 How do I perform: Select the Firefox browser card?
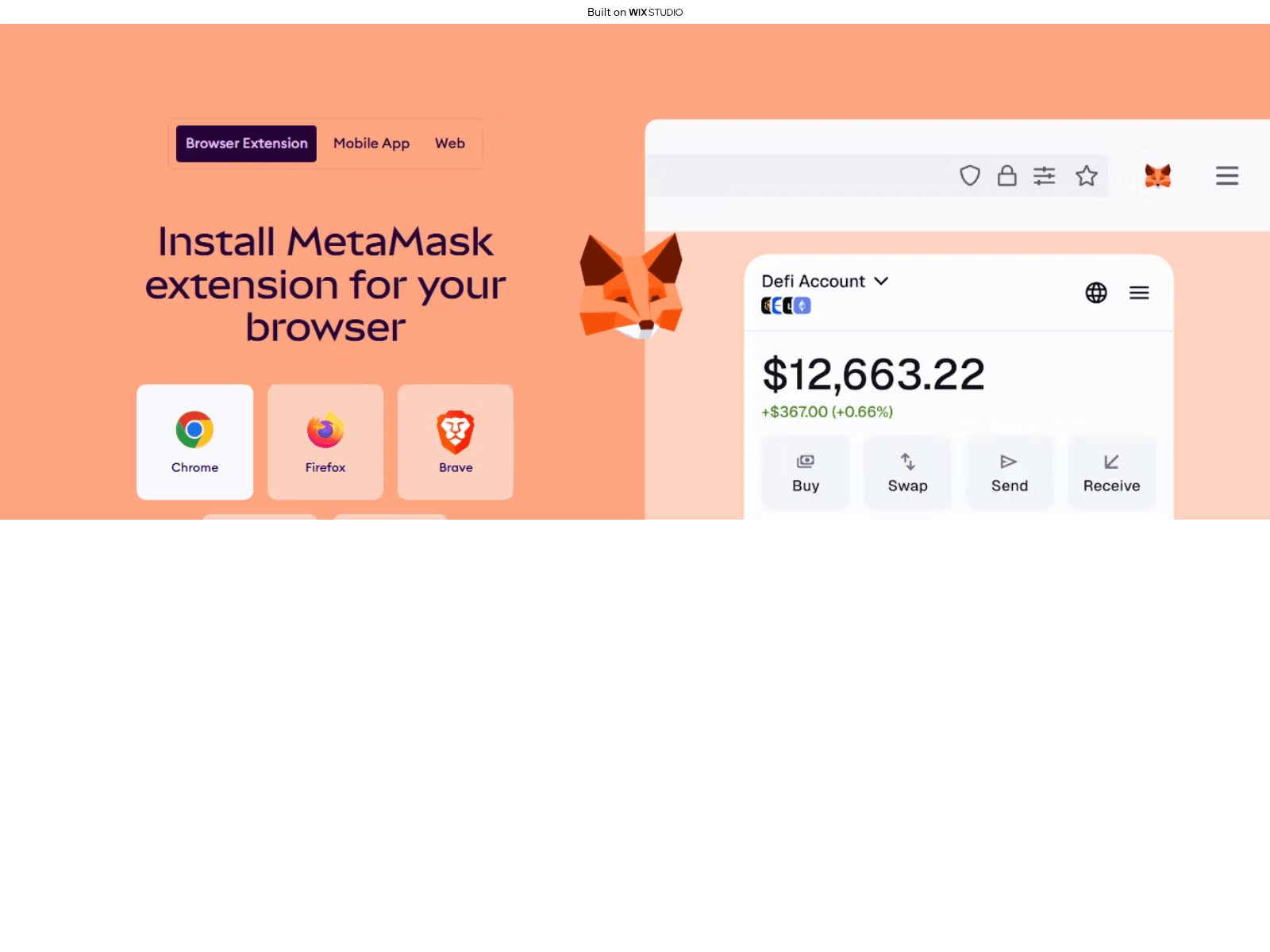325,442
